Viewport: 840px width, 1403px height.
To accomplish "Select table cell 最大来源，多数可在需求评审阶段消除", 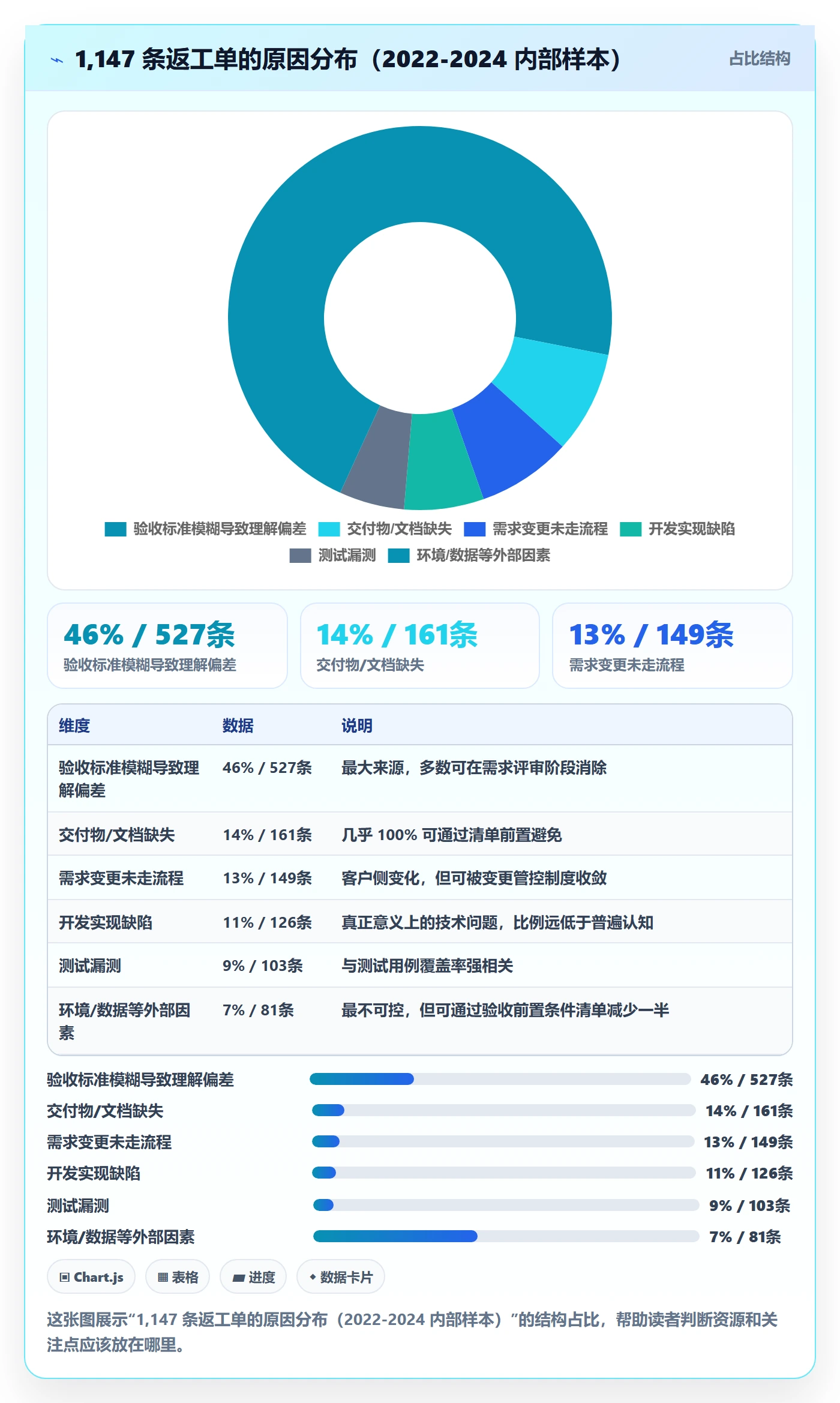I will (x=474, y=768).
